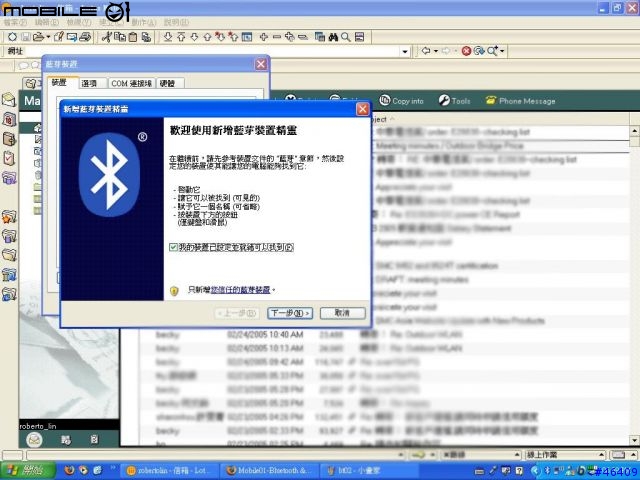The height and width of the screenshot is (480, 640).
Task: Click the help question-mark tray icon
Action: pos(519,471)
